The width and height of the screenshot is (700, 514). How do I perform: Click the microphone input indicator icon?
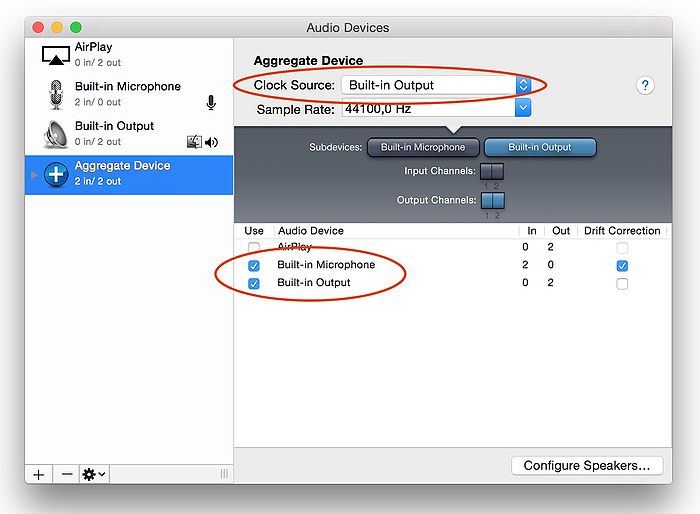tap(211, 102)
